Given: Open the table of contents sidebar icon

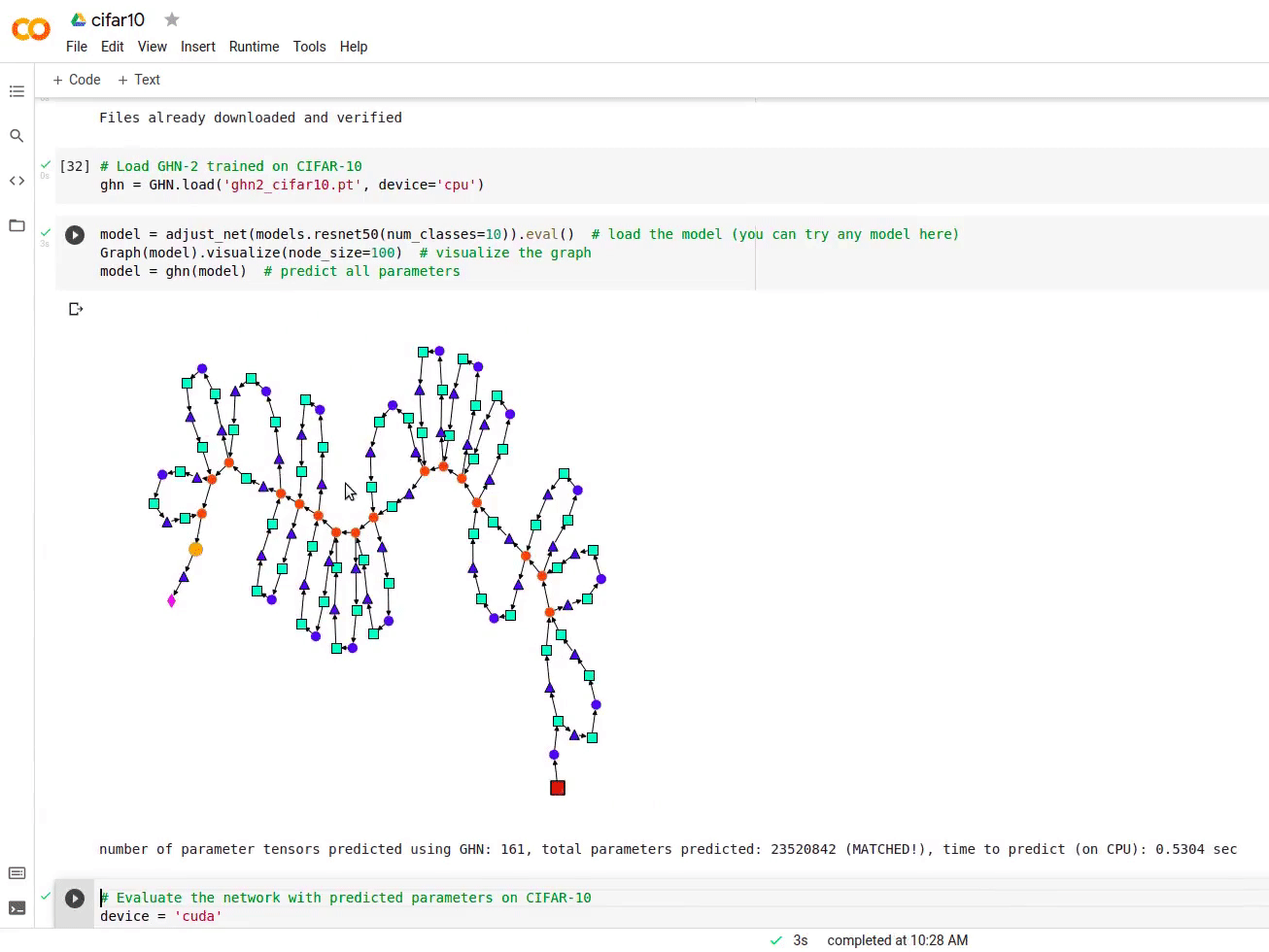Looking at the screenshot, I should (17, 91).
